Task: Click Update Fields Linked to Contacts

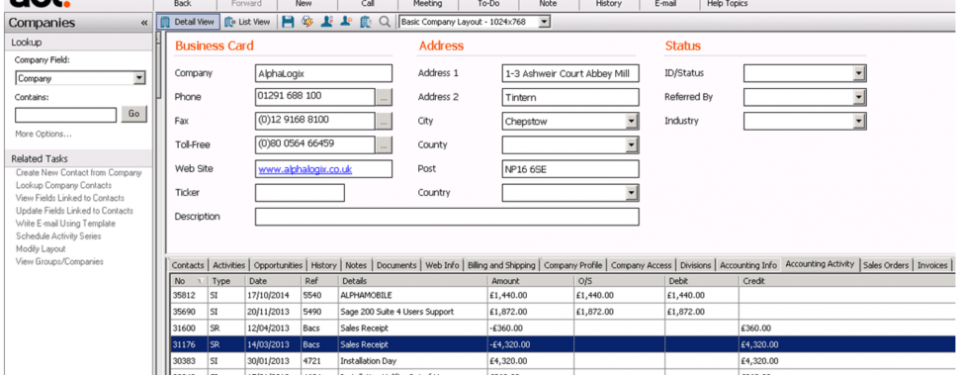Action: [74, 211]
